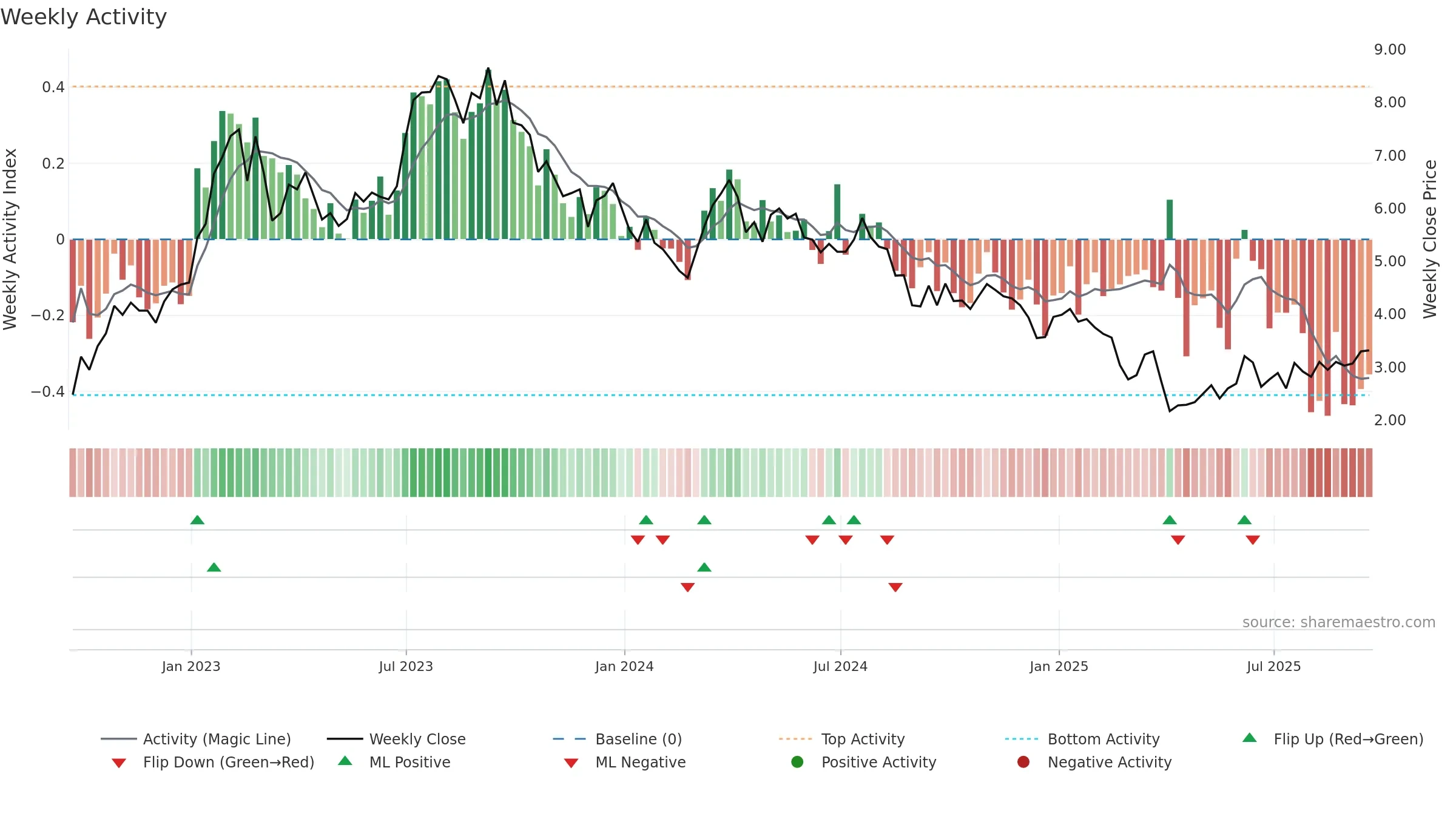Screen dimensions: 1456x819
Task: Click the Jul 2025 x-axis label
Action: (1273, 666)
